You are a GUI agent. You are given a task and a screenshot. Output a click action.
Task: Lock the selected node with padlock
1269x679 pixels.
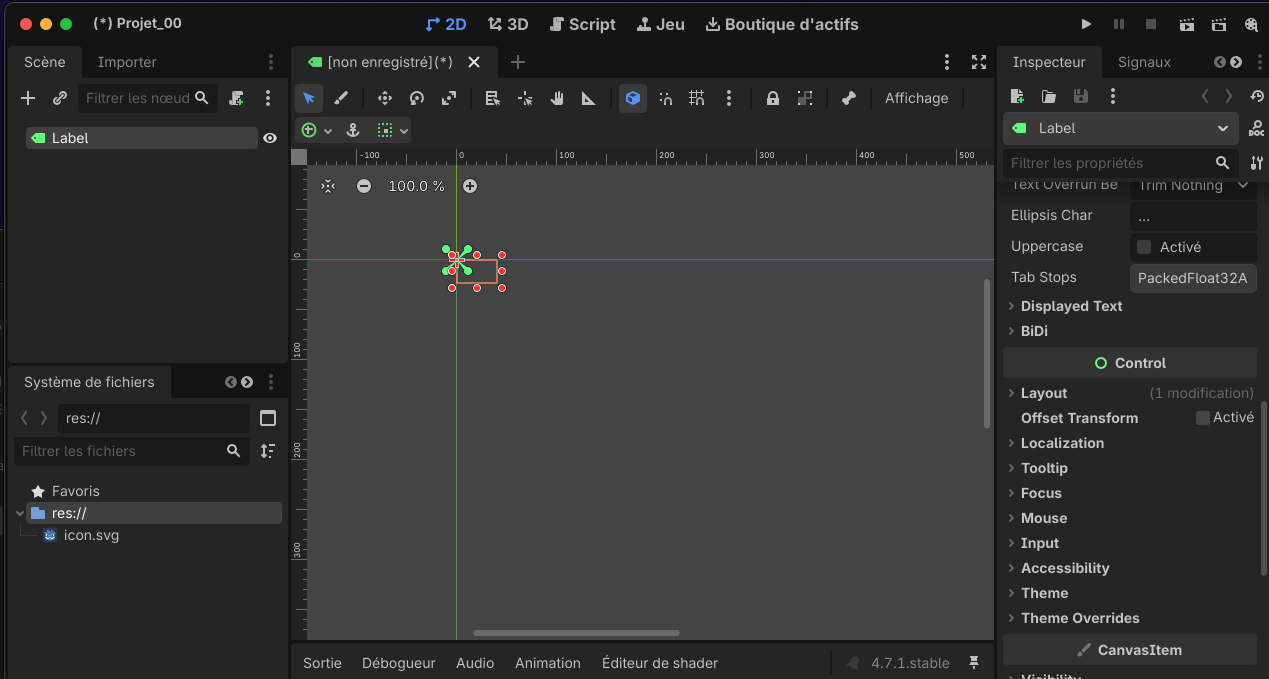(x=773, y=98)
